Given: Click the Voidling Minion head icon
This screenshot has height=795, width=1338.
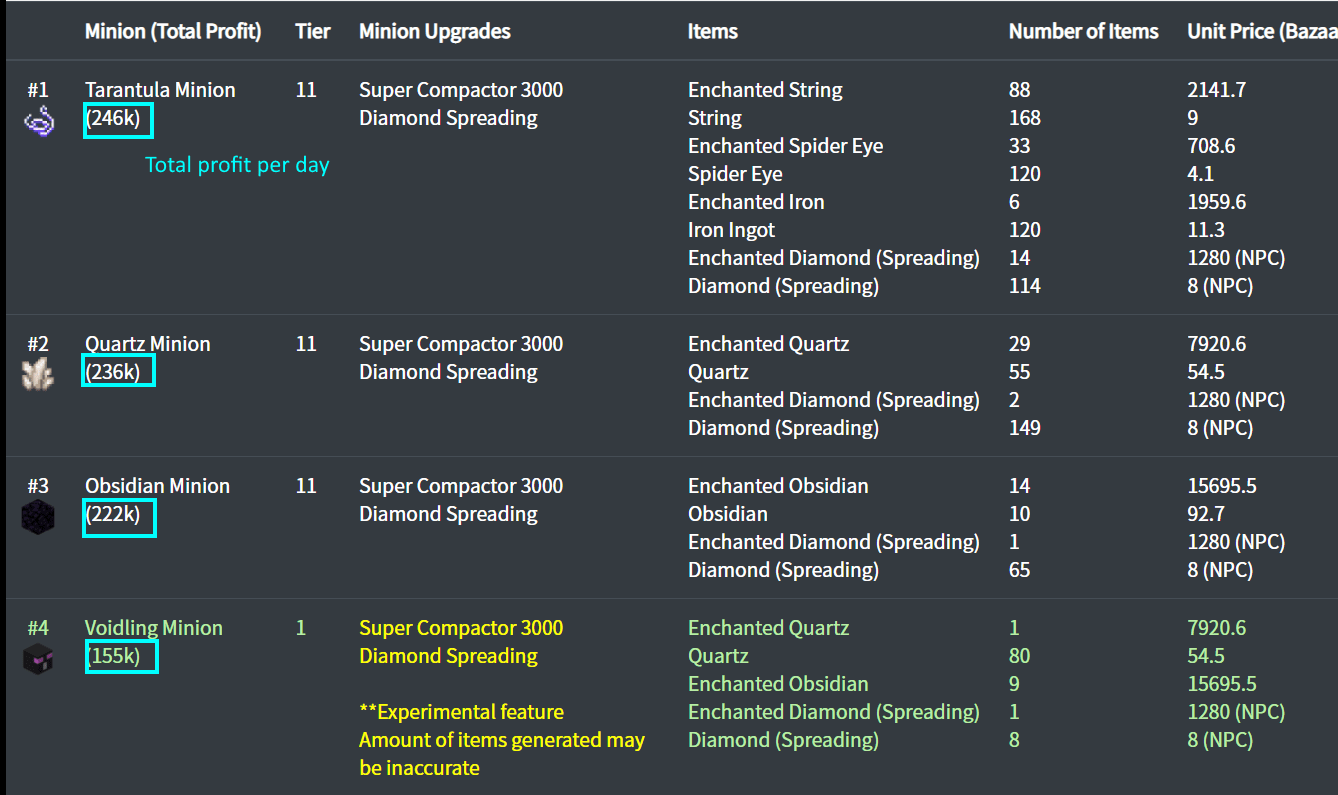Looking at the screenshot, I should pos(38,659).
